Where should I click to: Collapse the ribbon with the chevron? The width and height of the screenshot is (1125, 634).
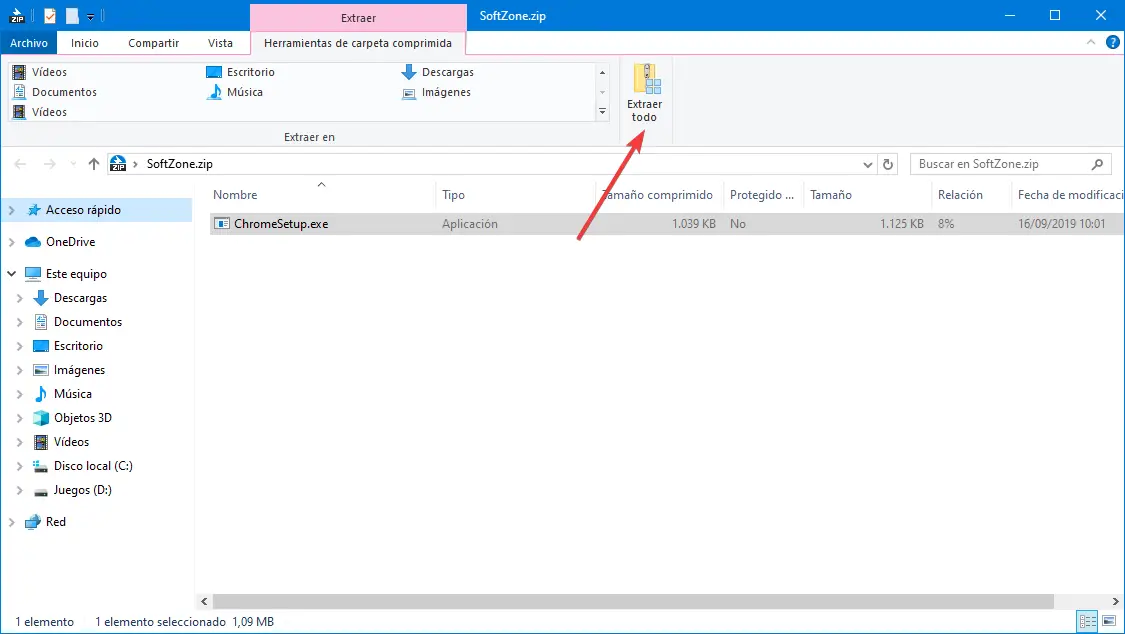[1091, 42]
